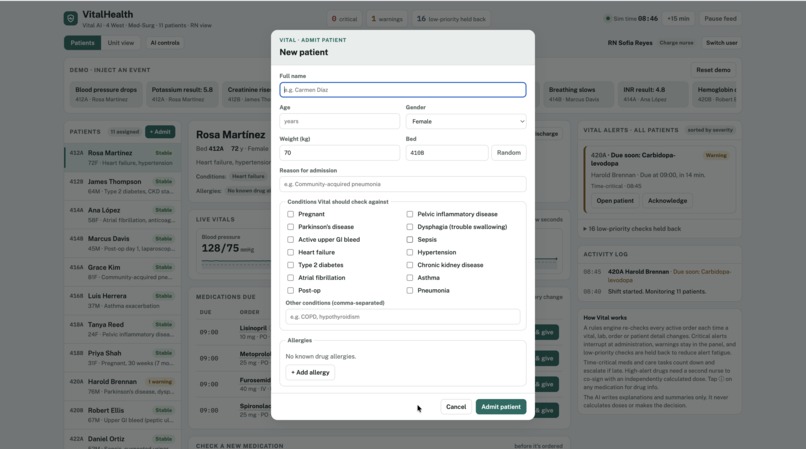Click the 0 critical counter

click(344, 19)
